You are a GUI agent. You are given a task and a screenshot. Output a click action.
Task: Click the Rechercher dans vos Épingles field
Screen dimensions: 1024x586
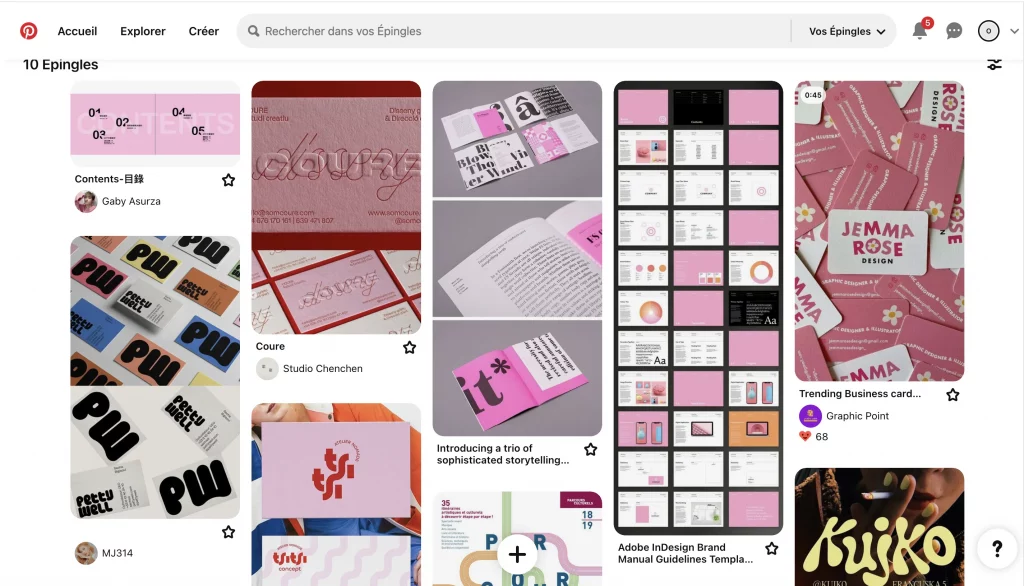click(x=513, y=31)
